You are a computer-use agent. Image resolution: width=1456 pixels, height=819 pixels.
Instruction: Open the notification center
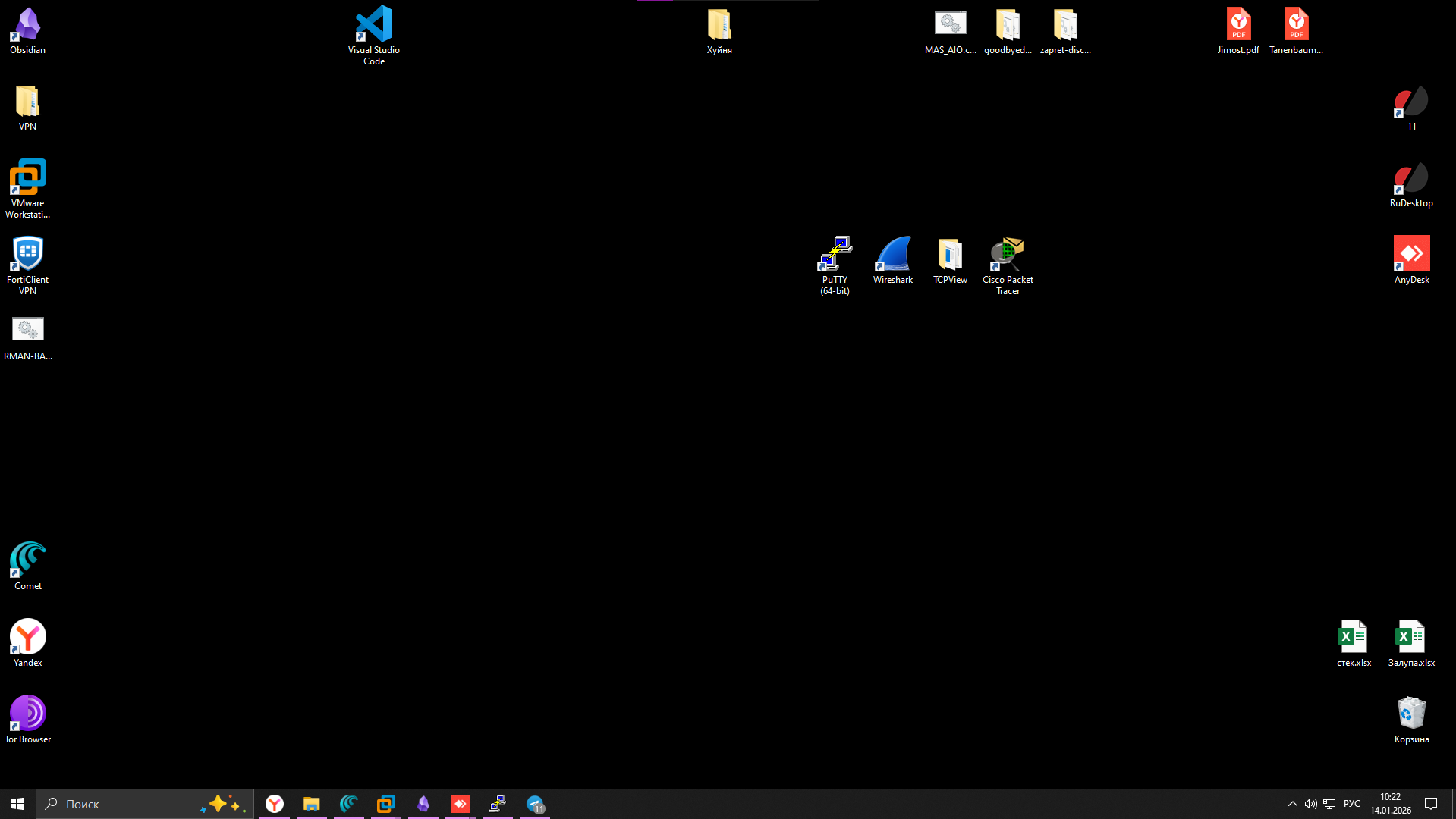[x=1432, y=804]
